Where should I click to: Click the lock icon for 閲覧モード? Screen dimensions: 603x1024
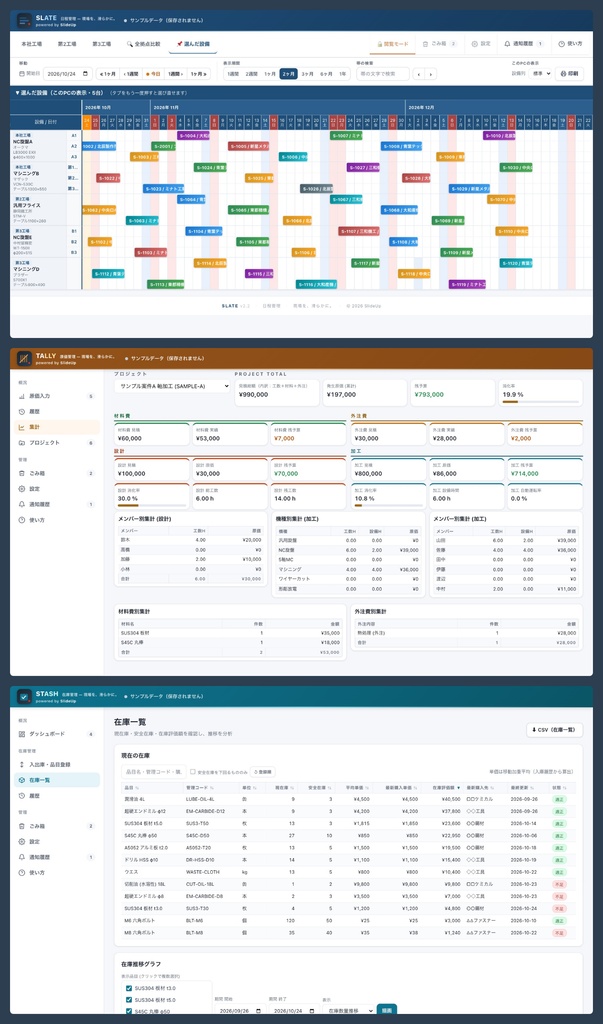point(380,44)
